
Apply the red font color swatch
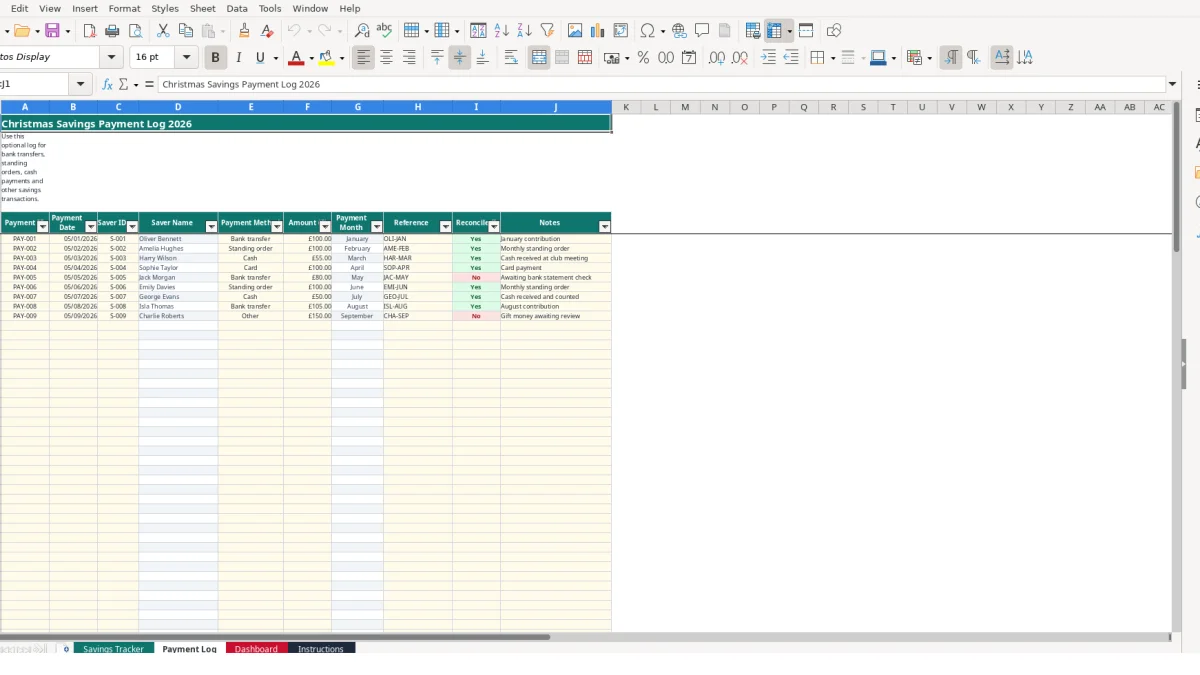[x=295, y=58]
